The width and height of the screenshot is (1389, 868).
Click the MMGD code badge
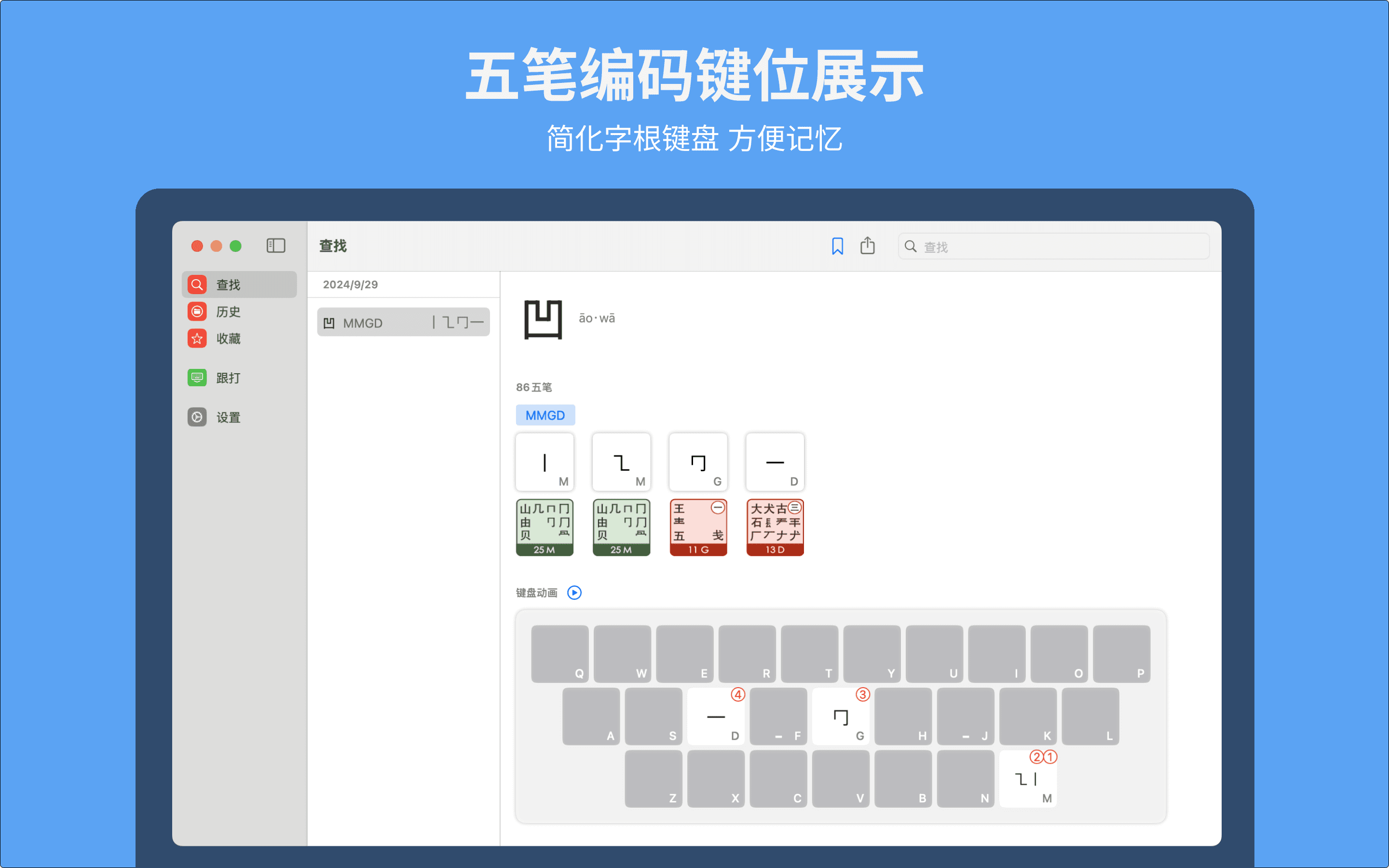545,415
